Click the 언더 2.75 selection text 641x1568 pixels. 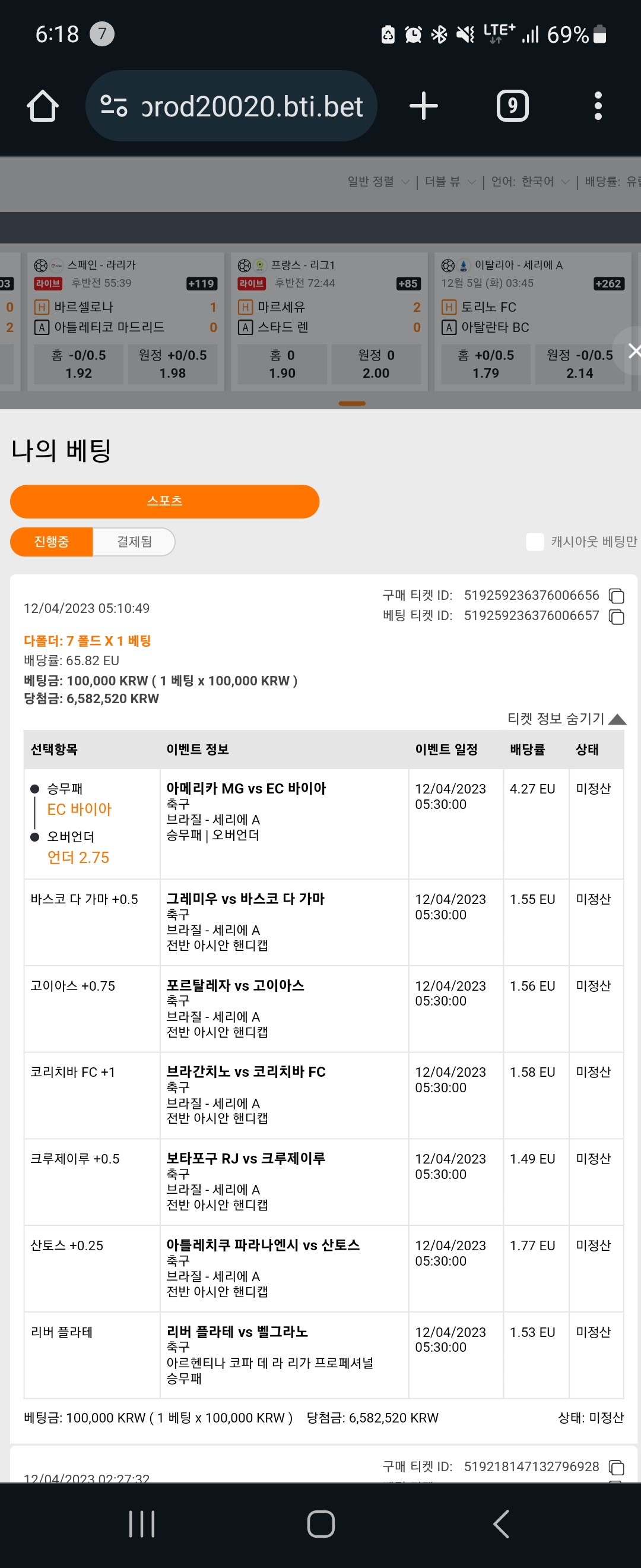click(x=78, y=858)
